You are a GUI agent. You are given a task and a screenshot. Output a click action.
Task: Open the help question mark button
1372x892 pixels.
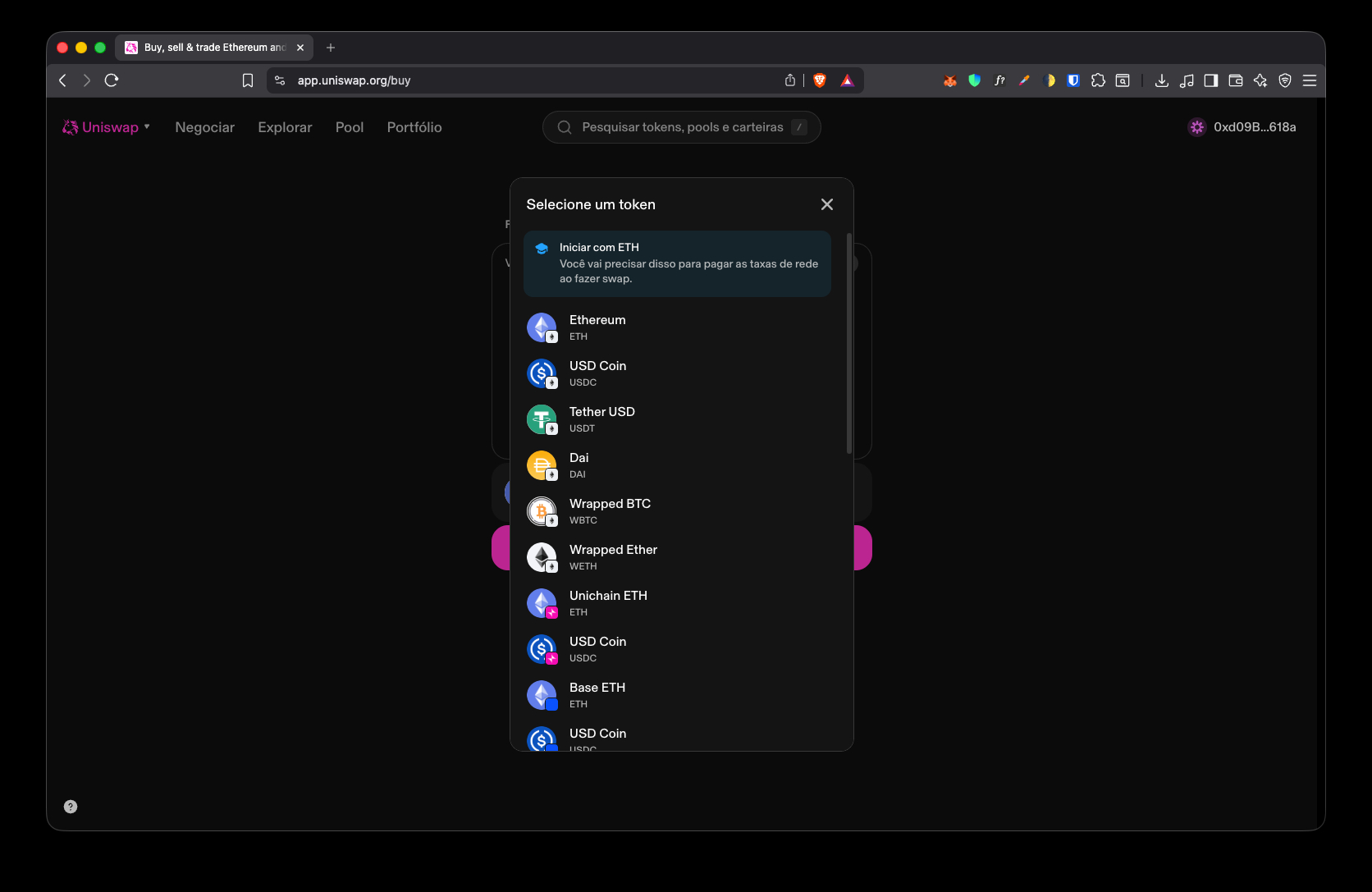(71, 807)
